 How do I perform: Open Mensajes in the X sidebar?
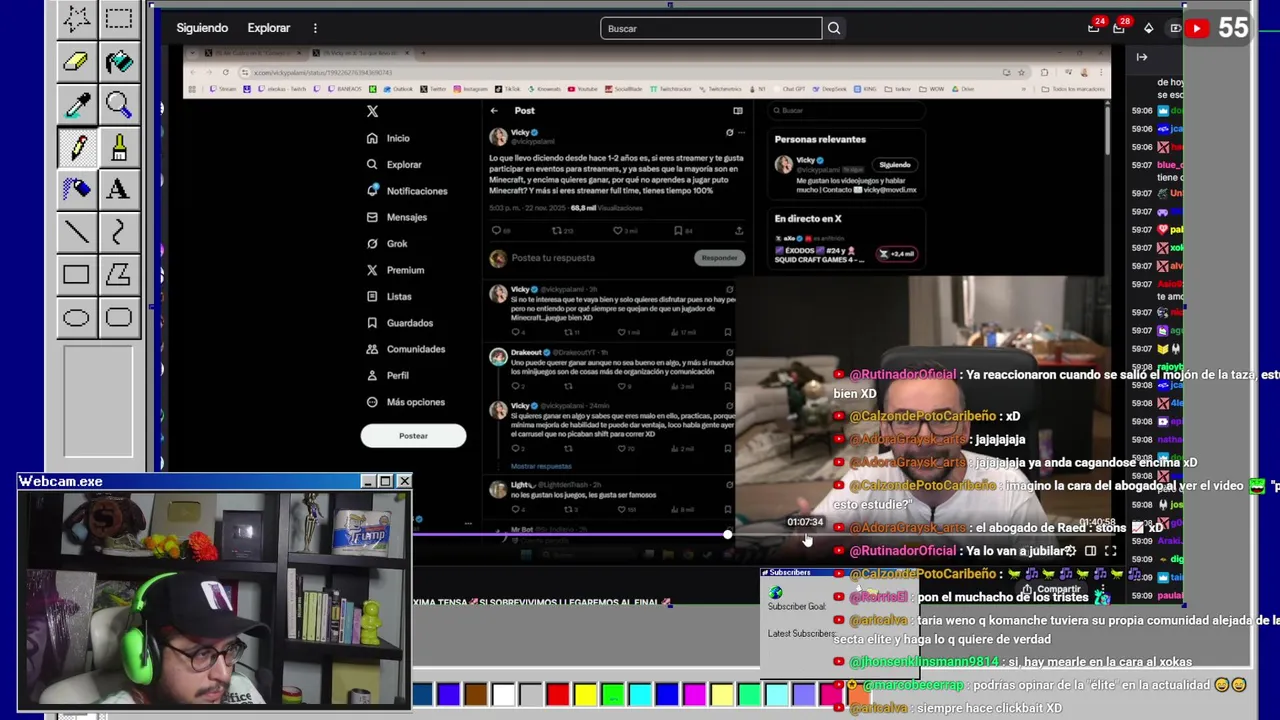coord(397,217)
